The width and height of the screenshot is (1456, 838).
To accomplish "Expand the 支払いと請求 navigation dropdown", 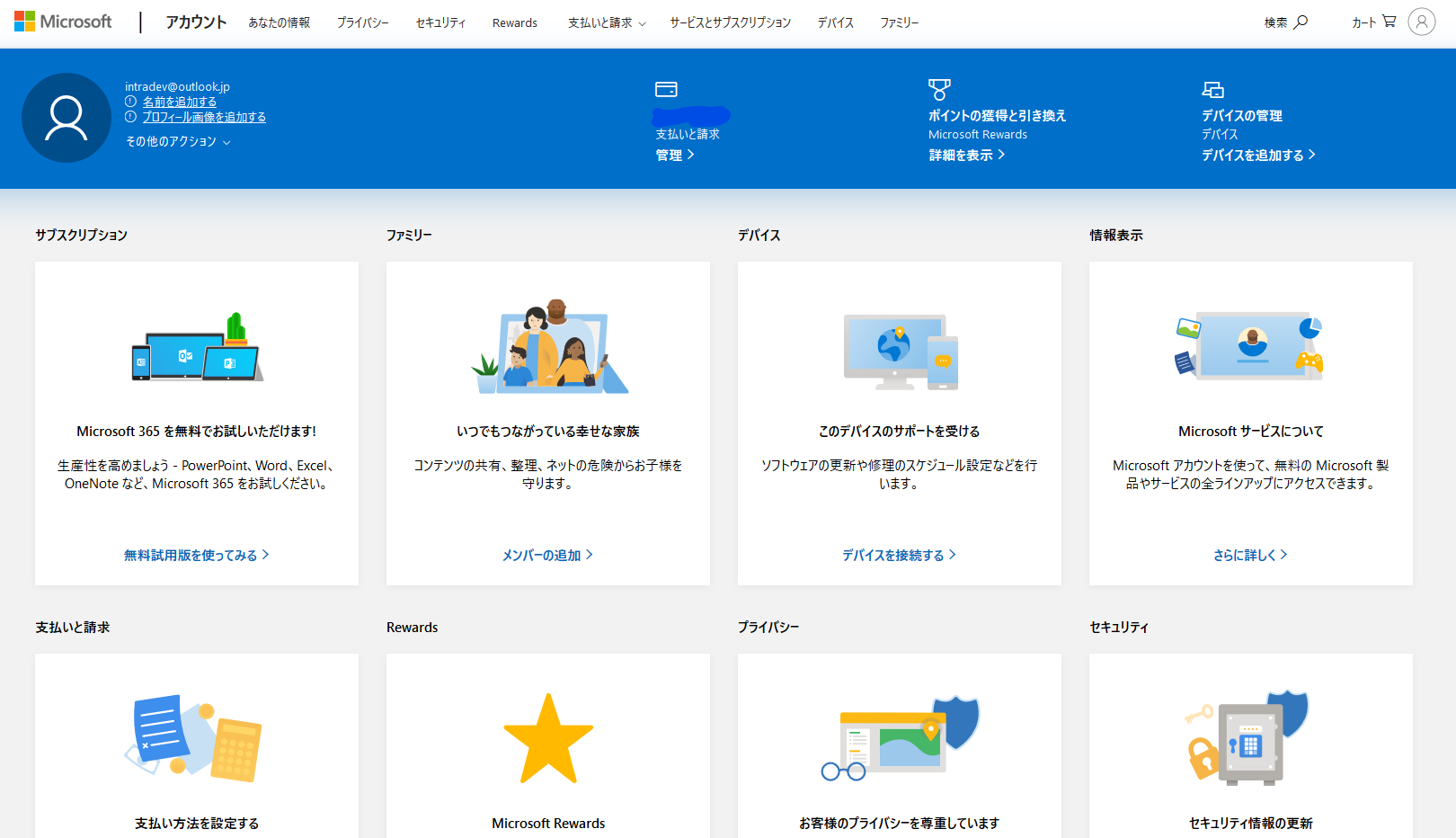I will pyautogui.click(x=607, y=22).
